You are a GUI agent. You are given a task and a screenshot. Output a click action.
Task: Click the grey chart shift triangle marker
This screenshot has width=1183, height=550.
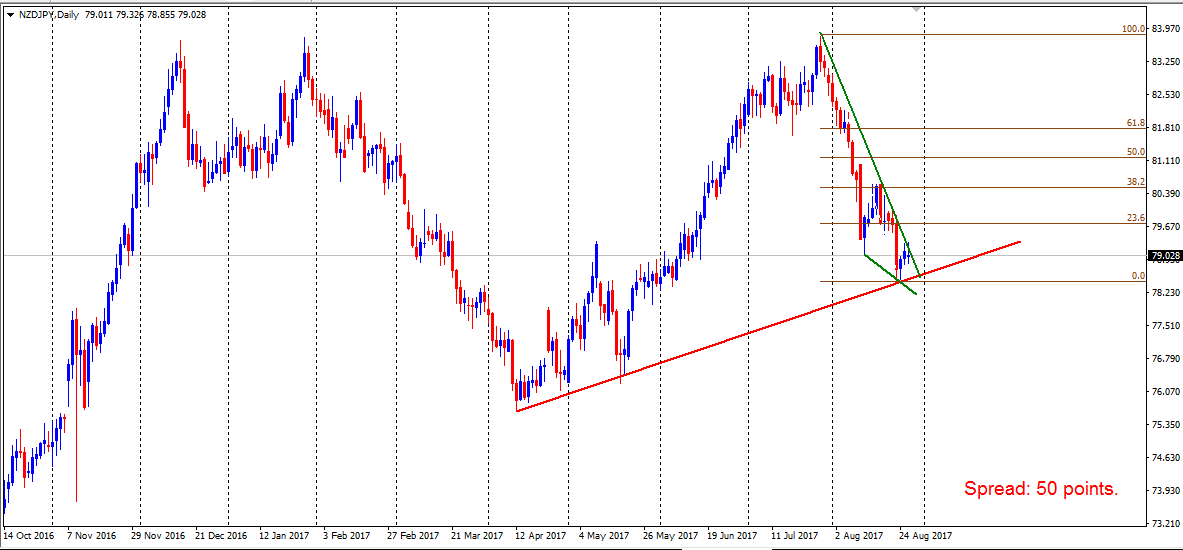[917, 11]
